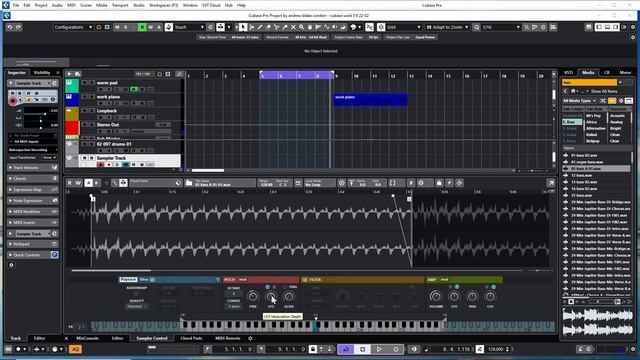The height and width of the screenshot is (360, 640).
Task: Toggle global Mute M button in toolbar
Action: [x=117, y=27]
